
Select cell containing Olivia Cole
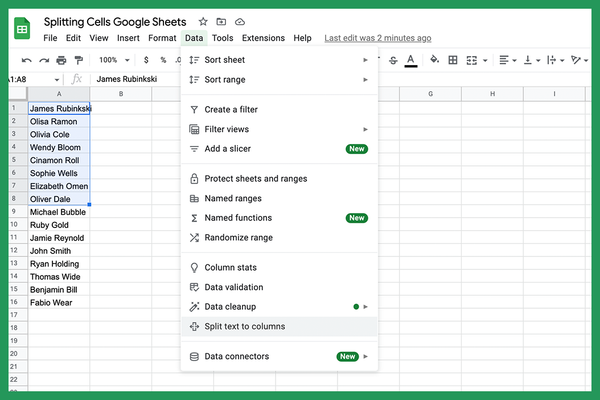(59, 134)
